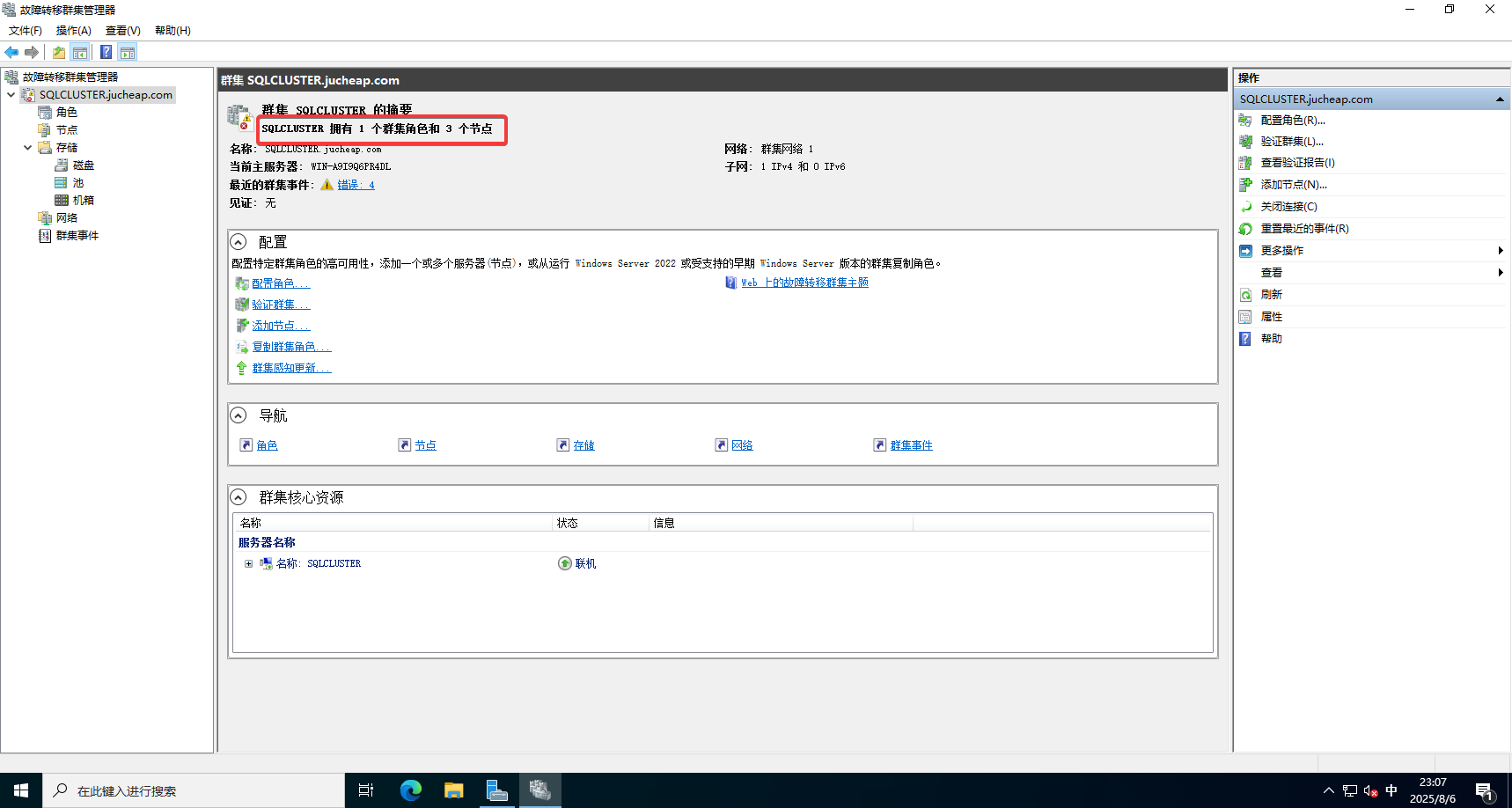
Task: Open the 更多操作 submenu arrow
Action: tap(1500, 251)
